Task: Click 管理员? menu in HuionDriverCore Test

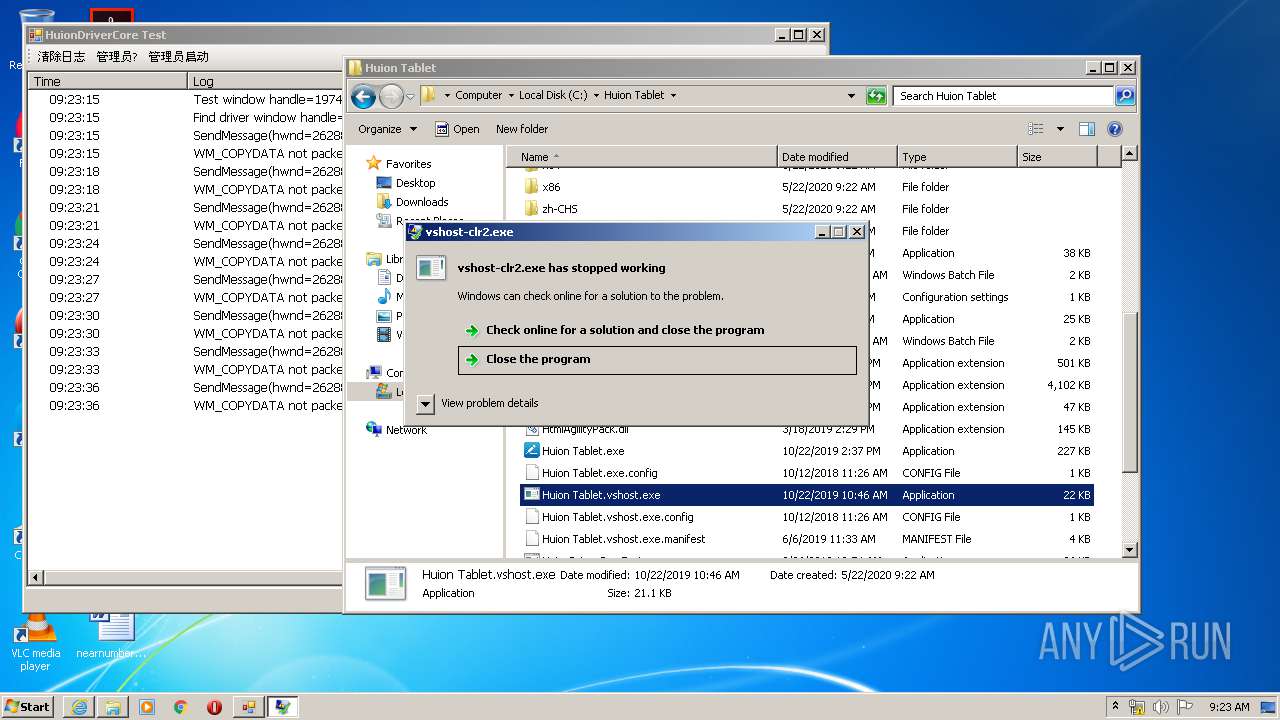Action: [117, 57]
